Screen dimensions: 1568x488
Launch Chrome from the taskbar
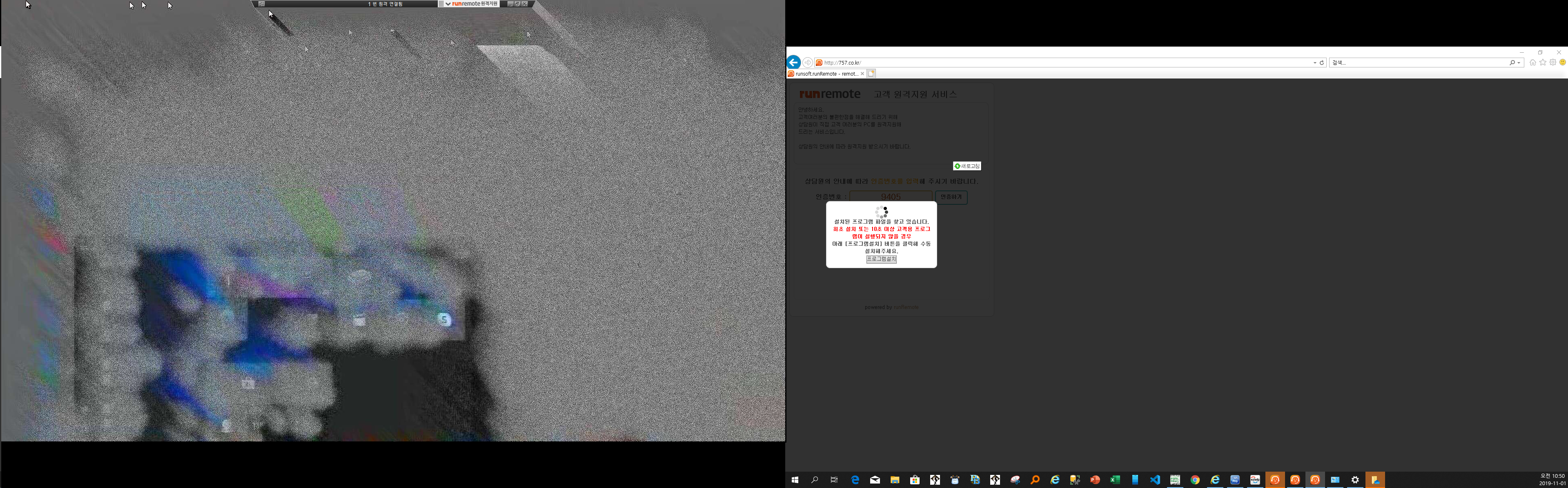click(x=1195, y=480)
